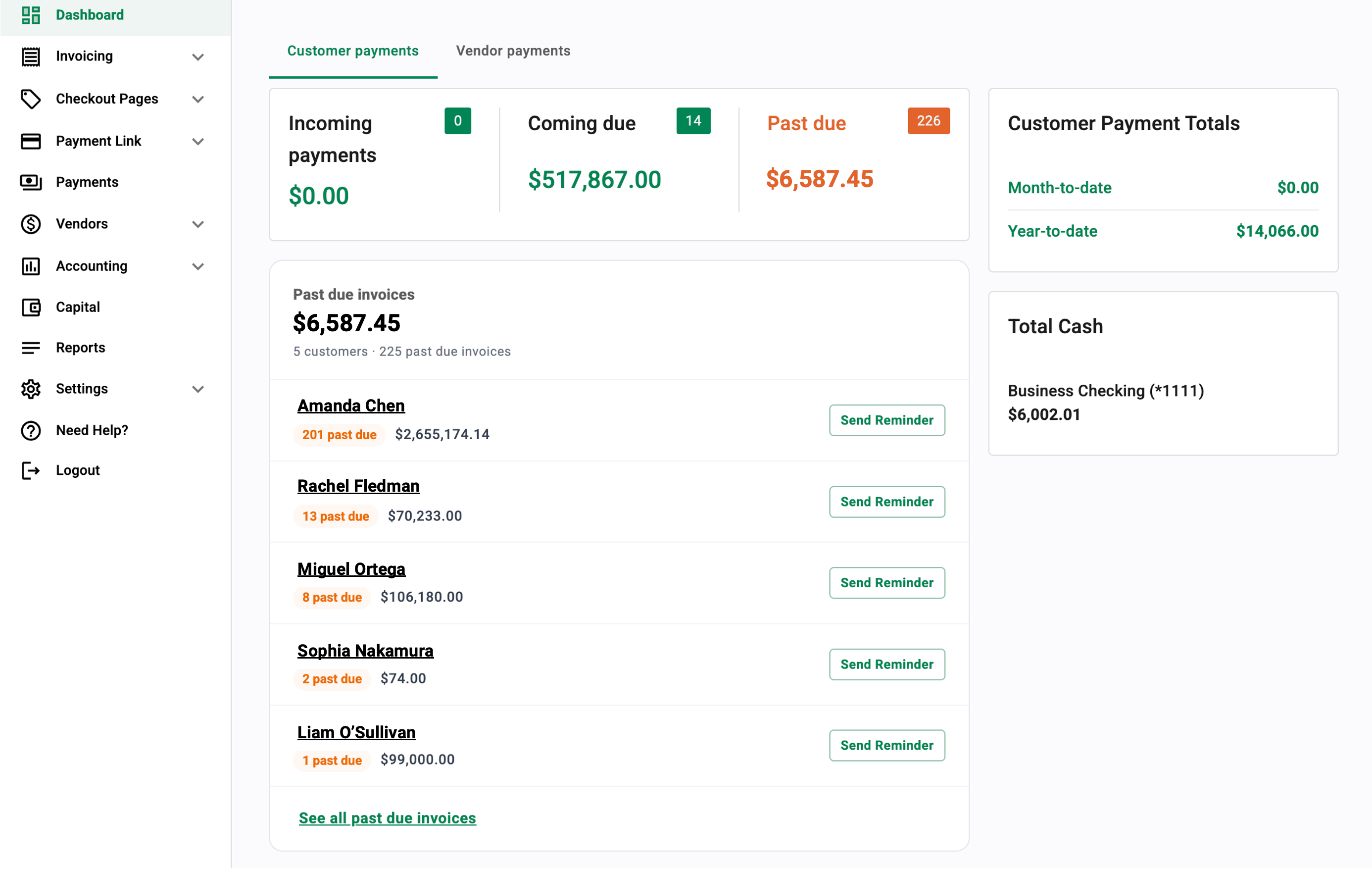Send Reminder to Rachel Fledman

[x=886, y=502]
